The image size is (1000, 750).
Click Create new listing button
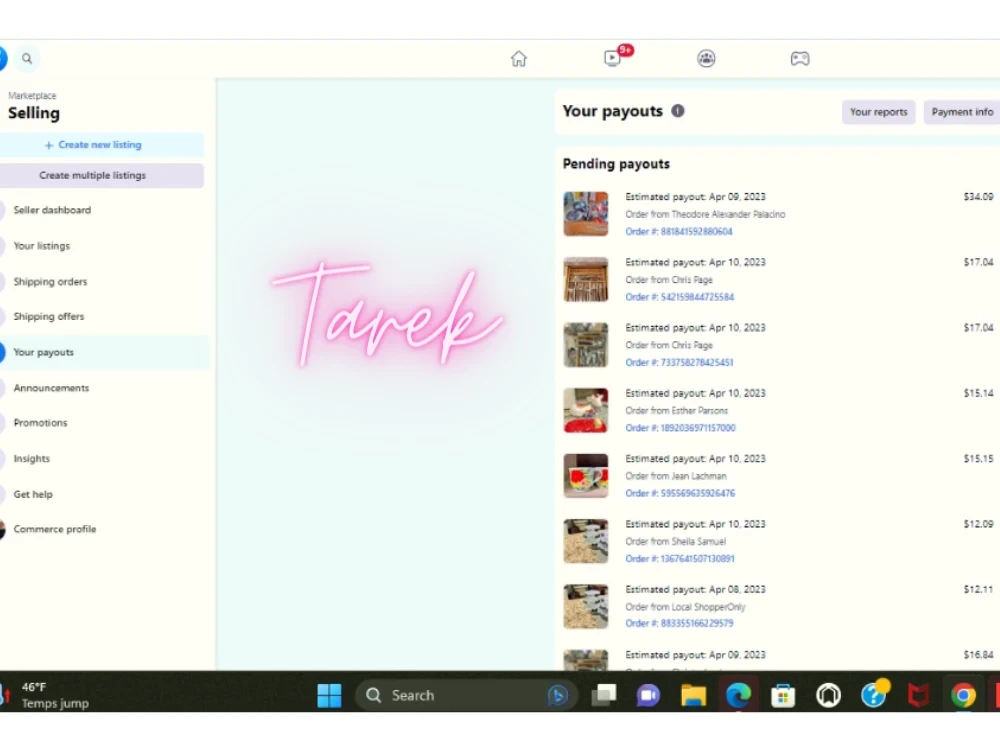coord(101,145)
